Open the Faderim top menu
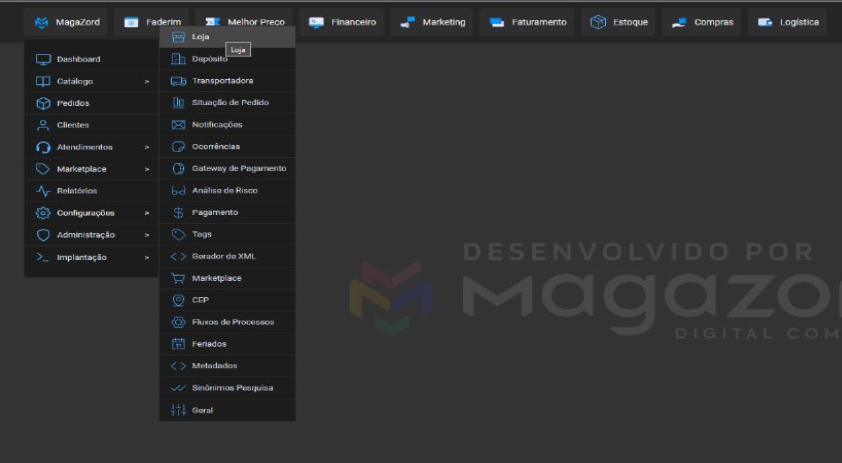Image resolution: width=842 pixels, height=463 pixels. (152, 22)
